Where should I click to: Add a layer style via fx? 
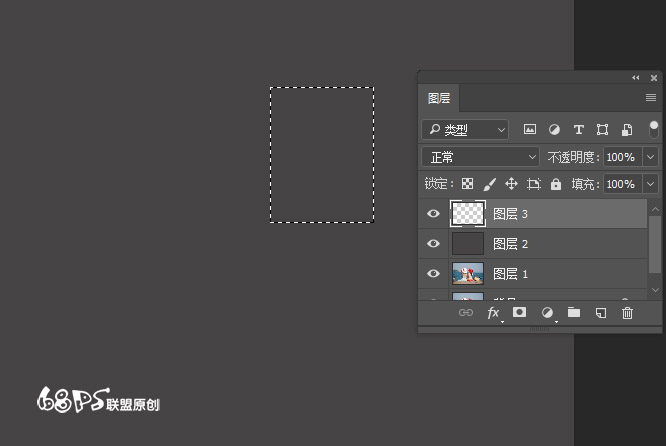[493, 313]
